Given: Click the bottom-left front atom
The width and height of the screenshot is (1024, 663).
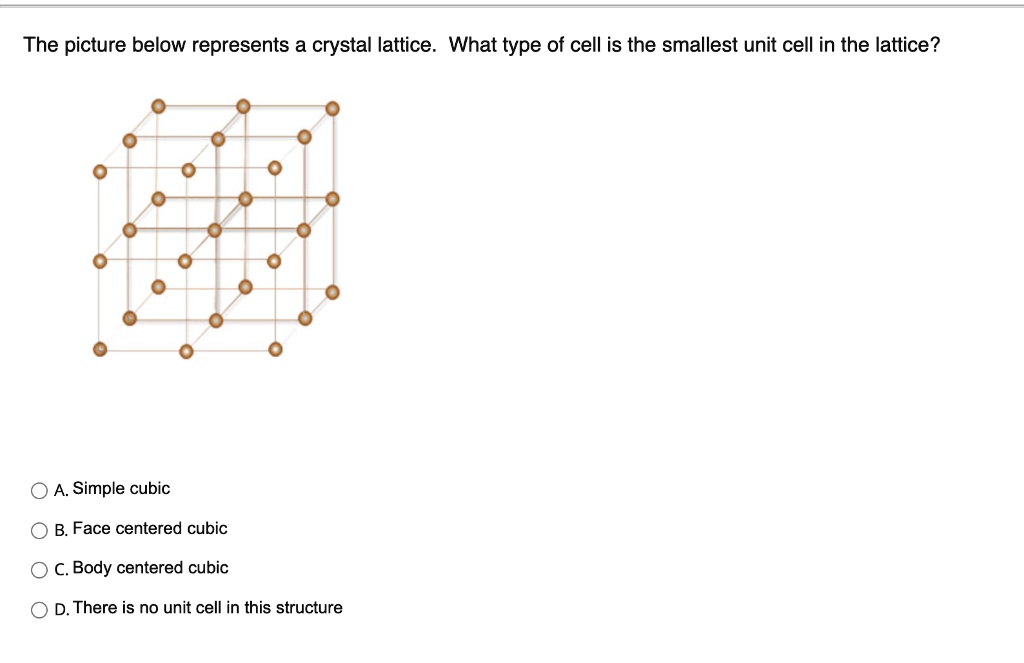Looking at the screenshot, I should [x=99, y=350].
